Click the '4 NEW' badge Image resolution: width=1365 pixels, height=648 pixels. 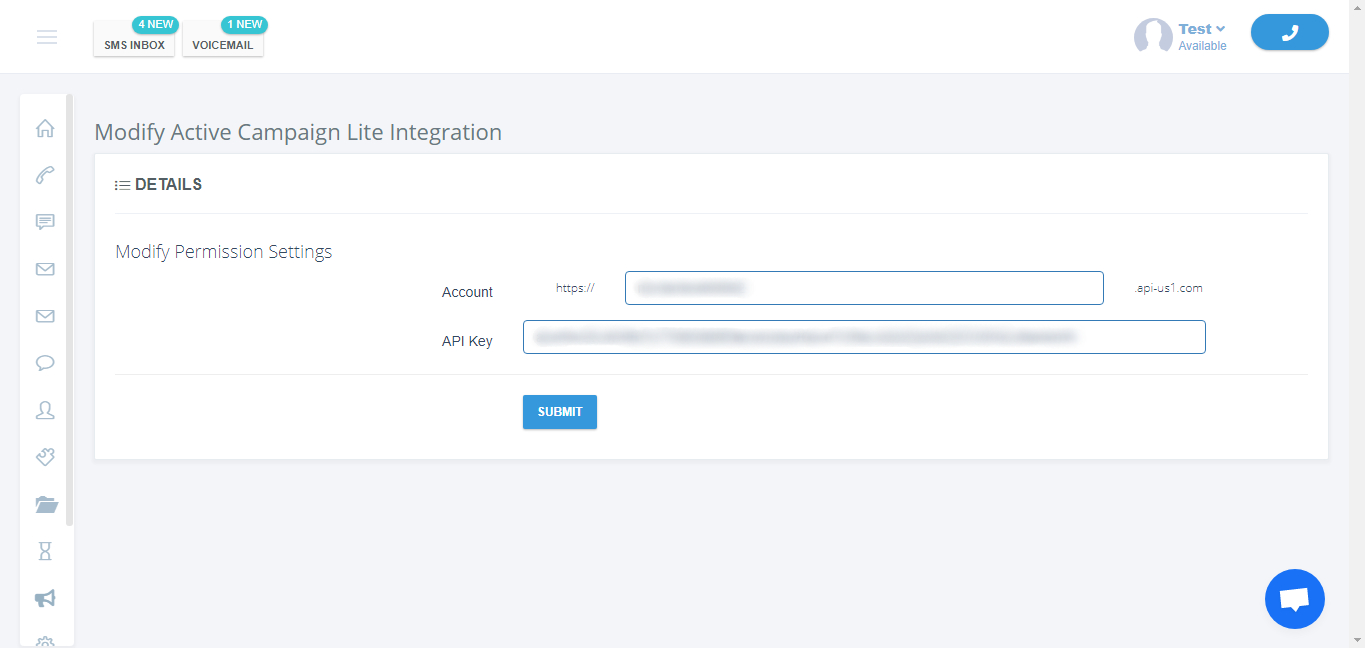[x=155, y=25]
